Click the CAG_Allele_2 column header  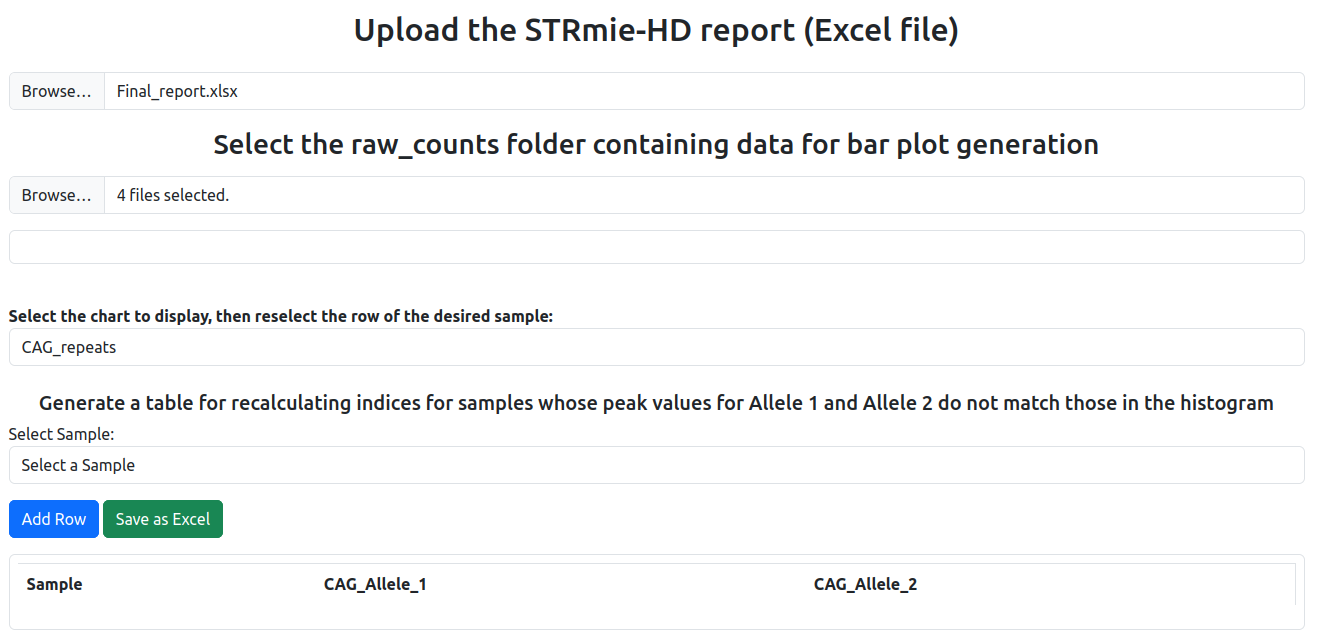point(866,584)
